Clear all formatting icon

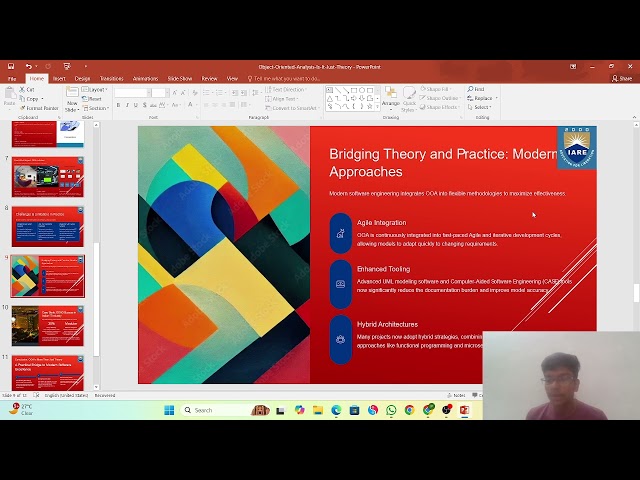click(195, 93)
